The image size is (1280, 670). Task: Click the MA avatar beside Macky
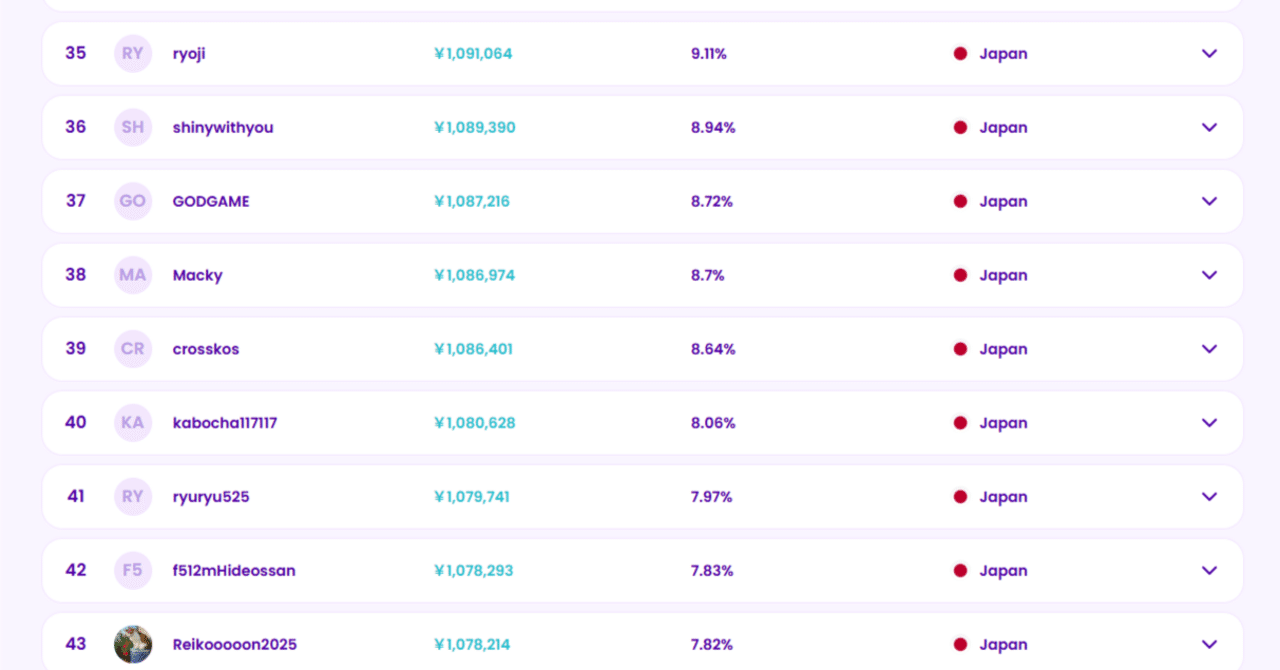pyautogui.click(x=133, y=276)
